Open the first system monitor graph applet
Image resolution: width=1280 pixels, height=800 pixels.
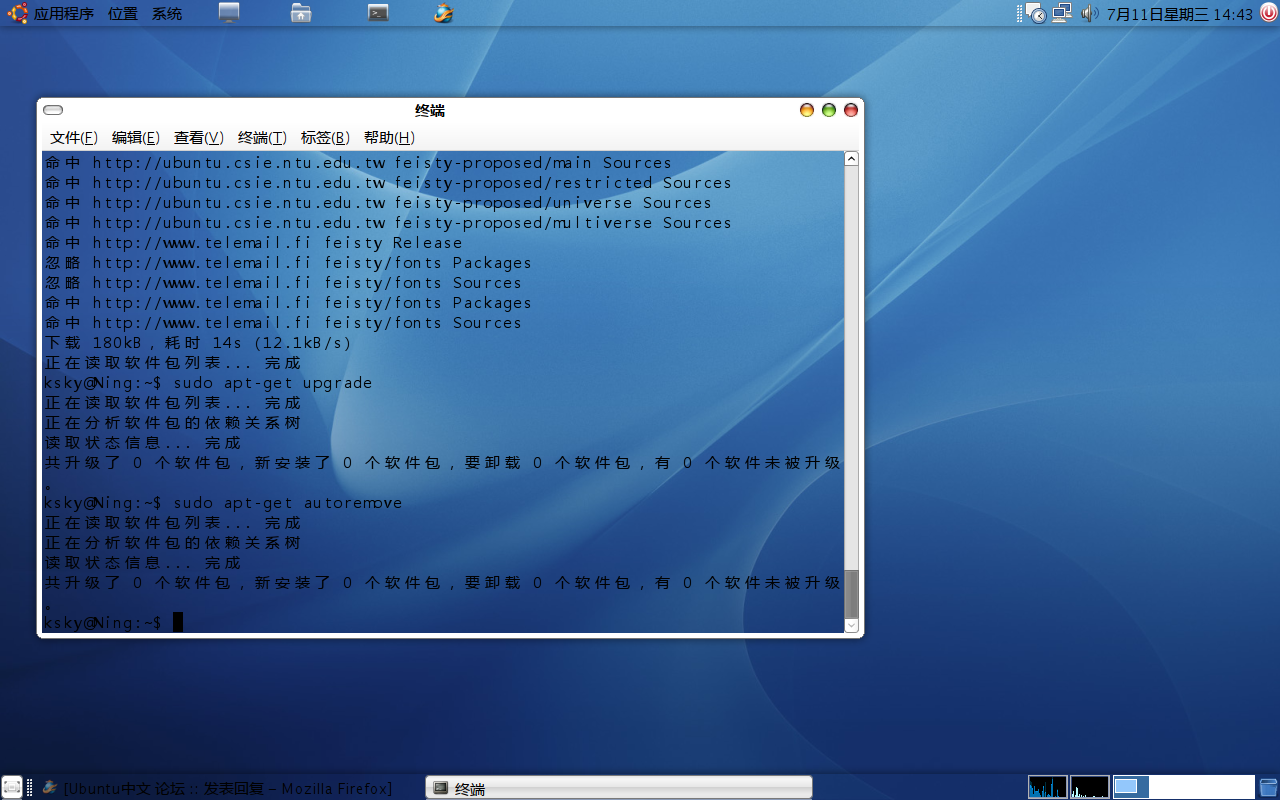click(x=1047, y=787)
